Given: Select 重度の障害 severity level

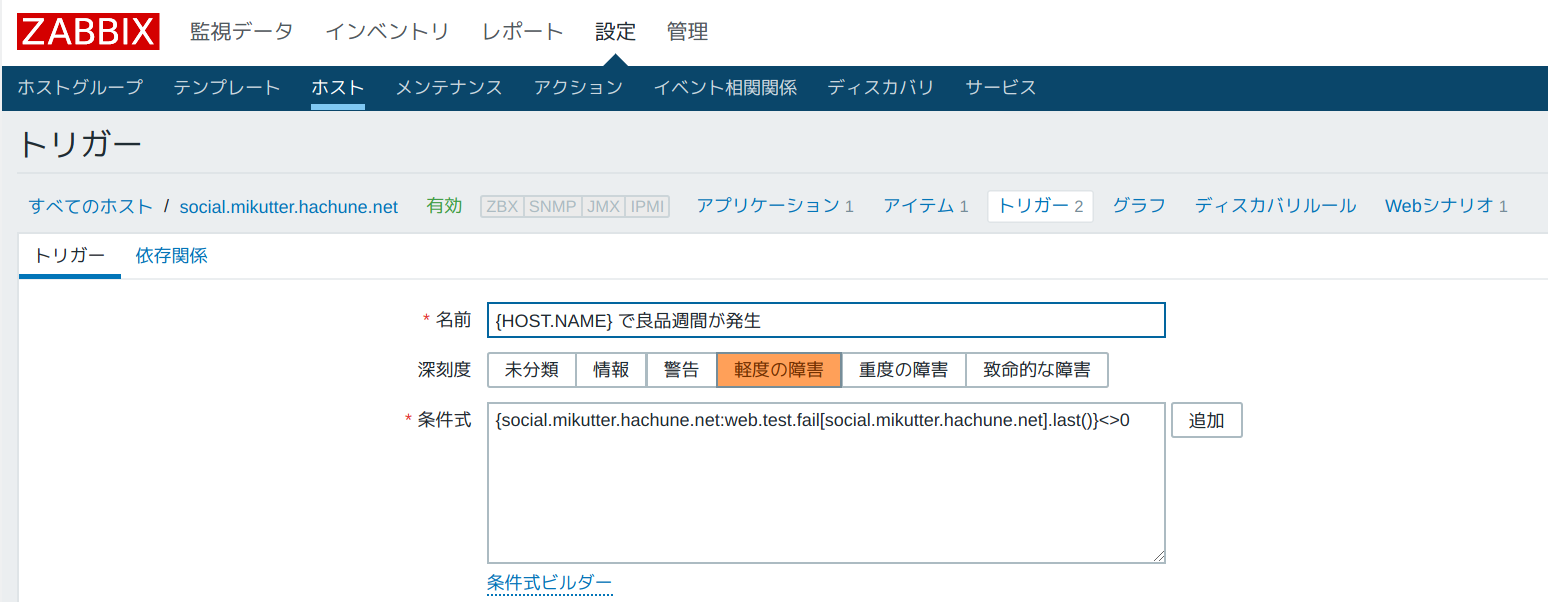Looking at the screenshot, I should tap(903, 369).
